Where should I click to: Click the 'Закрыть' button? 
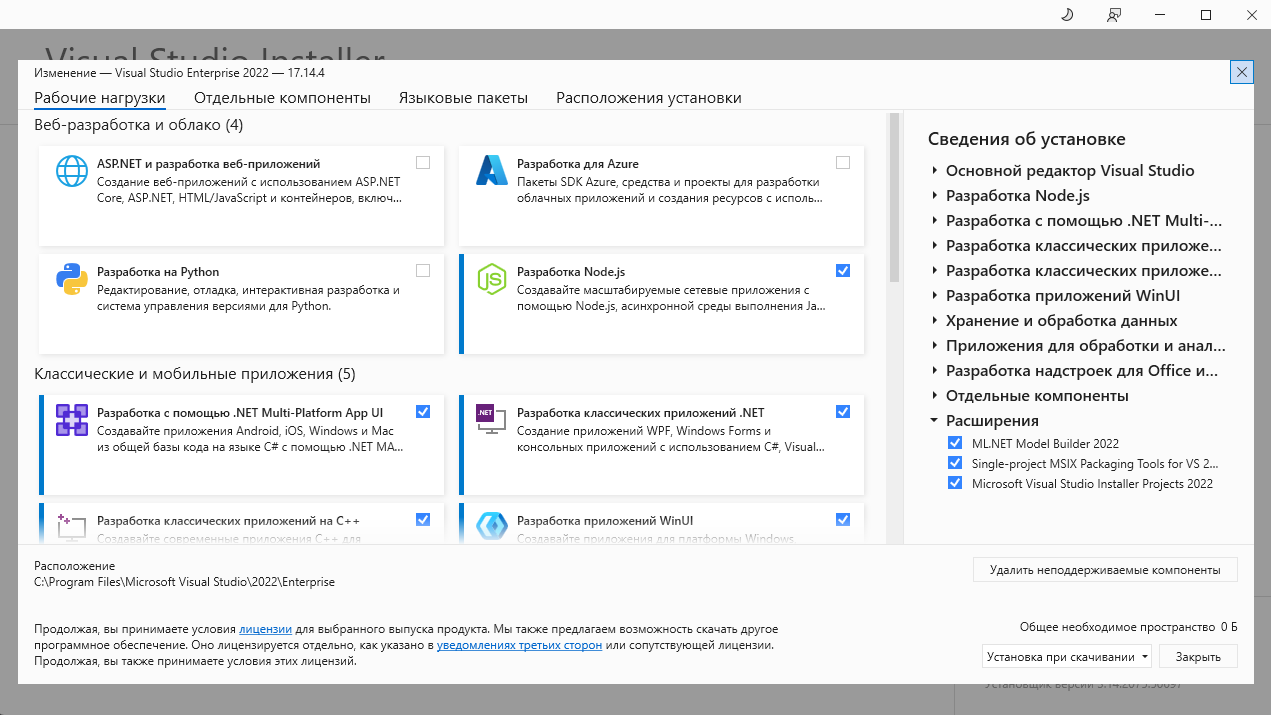(x=1198, y=657)
